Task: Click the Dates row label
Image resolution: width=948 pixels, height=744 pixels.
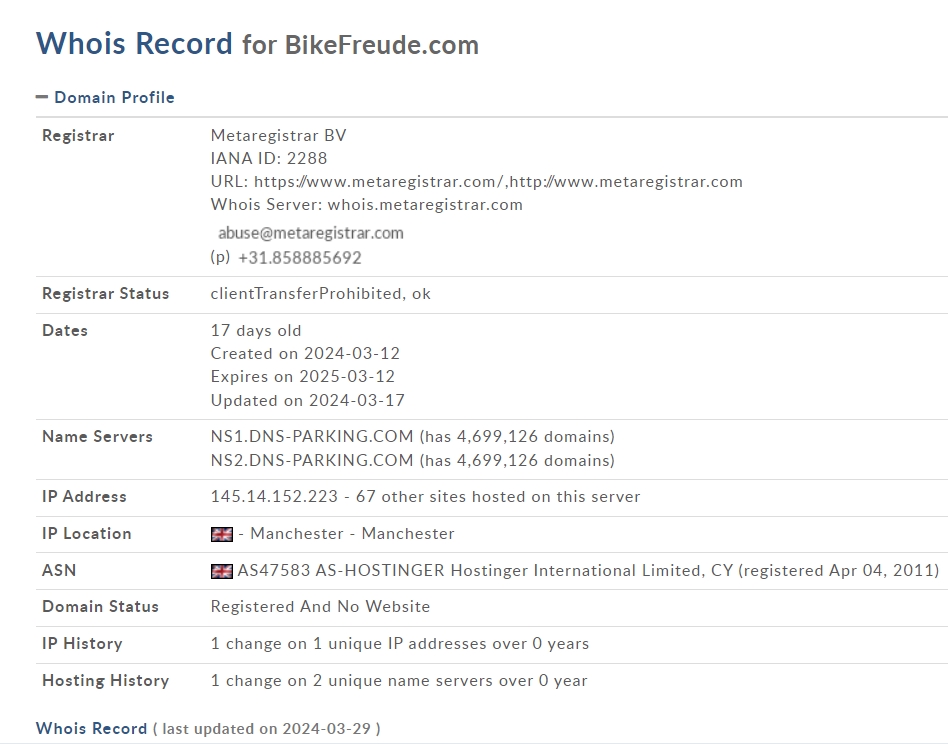Action: [65, 331]
